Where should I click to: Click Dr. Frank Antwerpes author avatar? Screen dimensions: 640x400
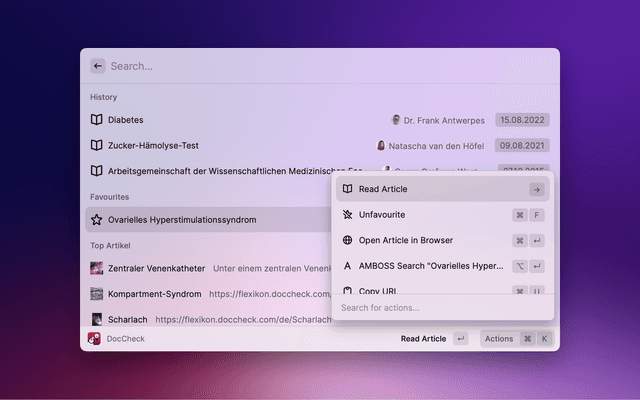[396, 120]
